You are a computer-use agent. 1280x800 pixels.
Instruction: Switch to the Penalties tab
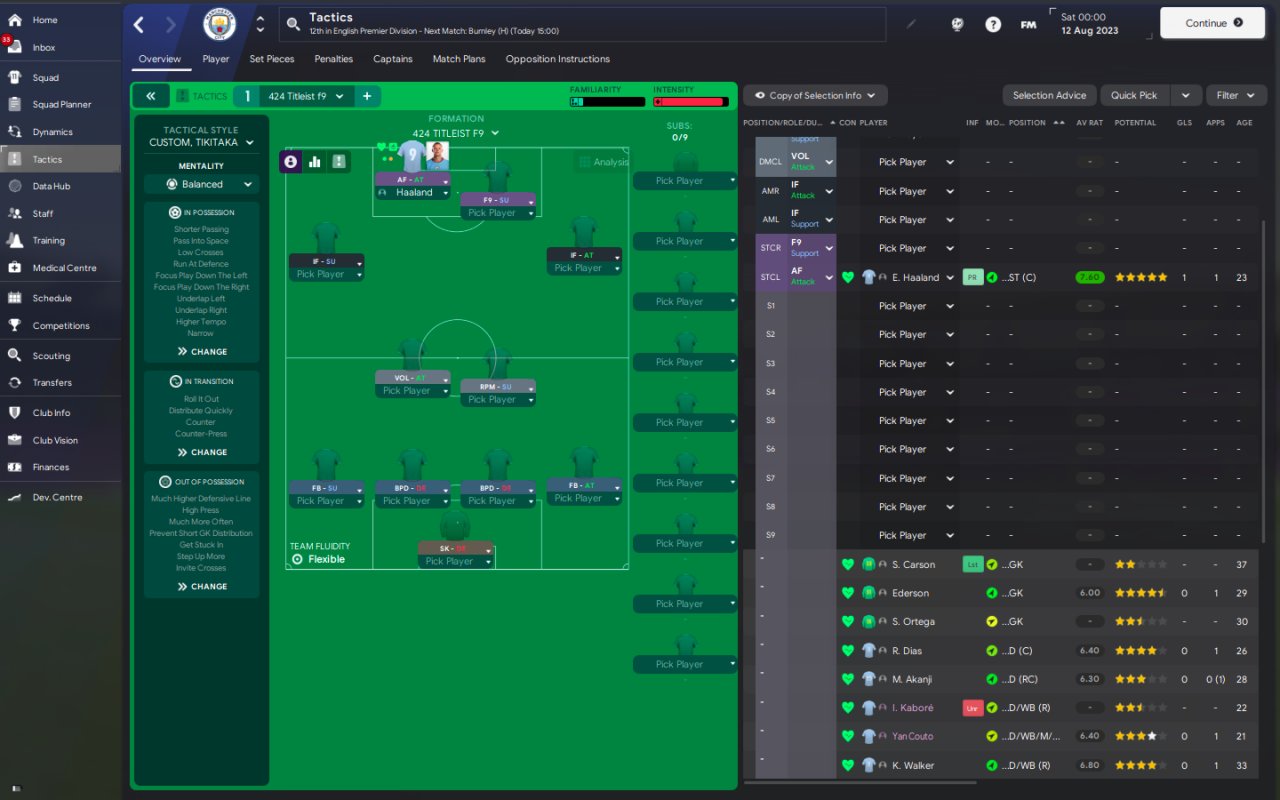pos(334,59)
